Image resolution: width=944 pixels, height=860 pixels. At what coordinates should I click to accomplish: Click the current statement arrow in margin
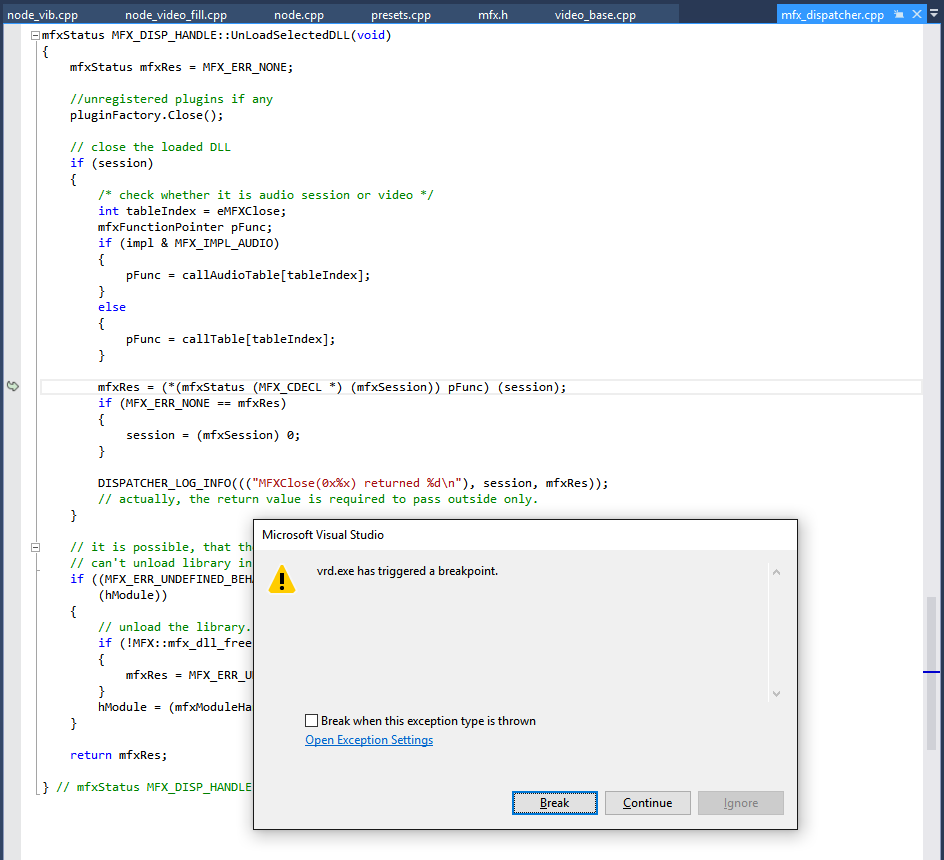point(13,386)
